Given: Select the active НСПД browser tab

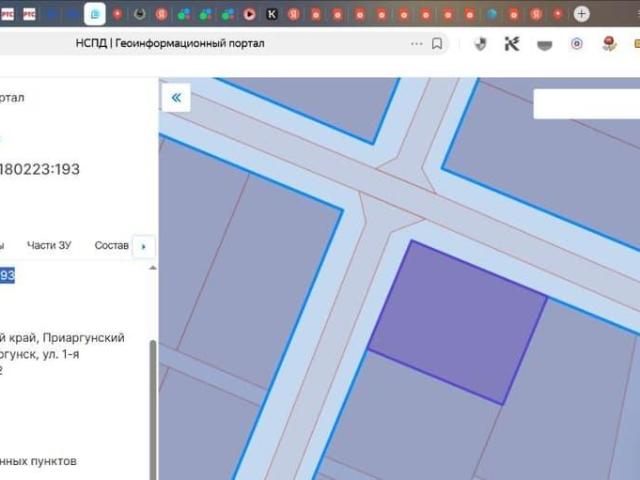Looking at the screenshot, I should [95, 14].
